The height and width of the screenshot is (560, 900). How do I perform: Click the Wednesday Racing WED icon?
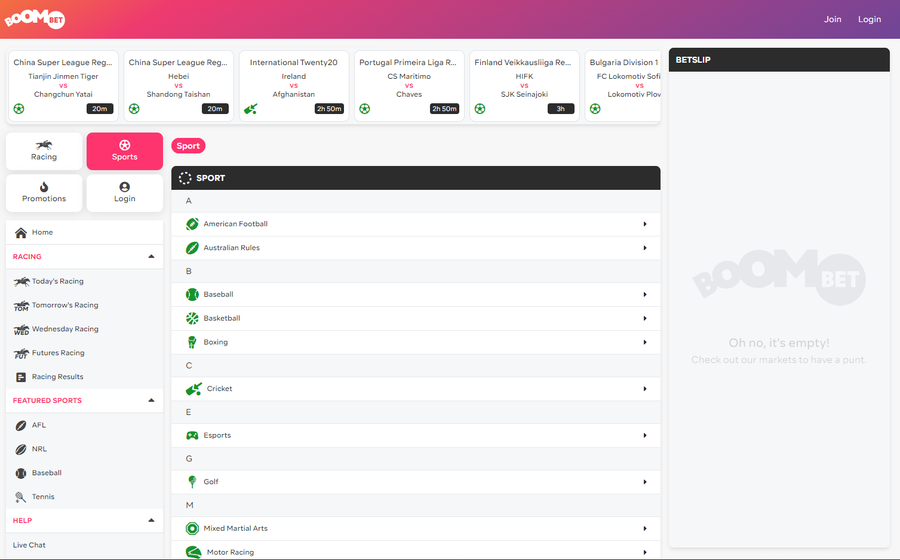pyautogui.click(x=21, y=329)
